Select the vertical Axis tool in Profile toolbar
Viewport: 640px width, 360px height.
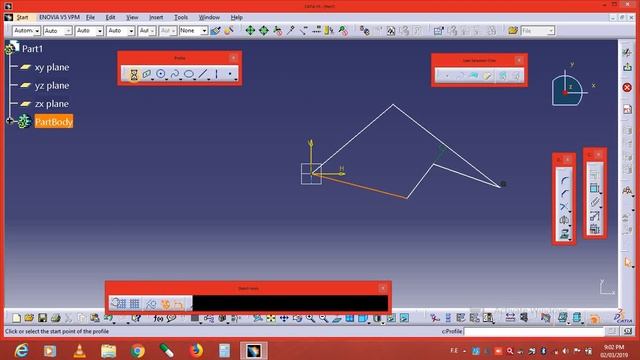tap(216, 74)
